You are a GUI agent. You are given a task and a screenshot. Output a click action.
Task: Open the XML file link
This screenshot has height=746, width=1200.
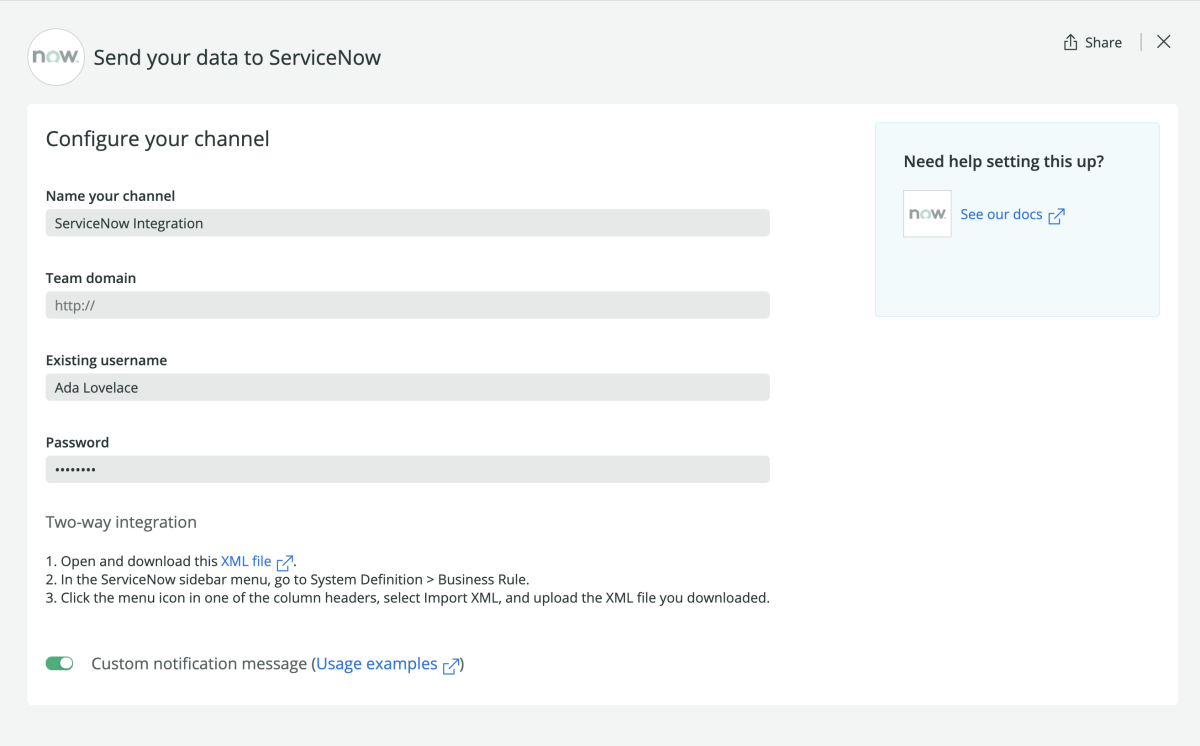246,561
